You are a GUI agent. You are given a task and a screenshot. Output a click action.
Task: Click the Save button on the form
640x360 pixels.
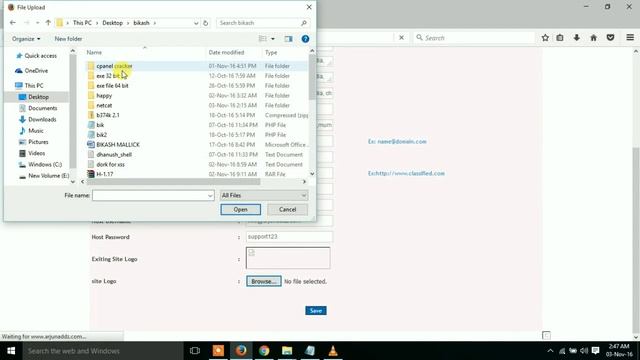[x=316, y=311]
